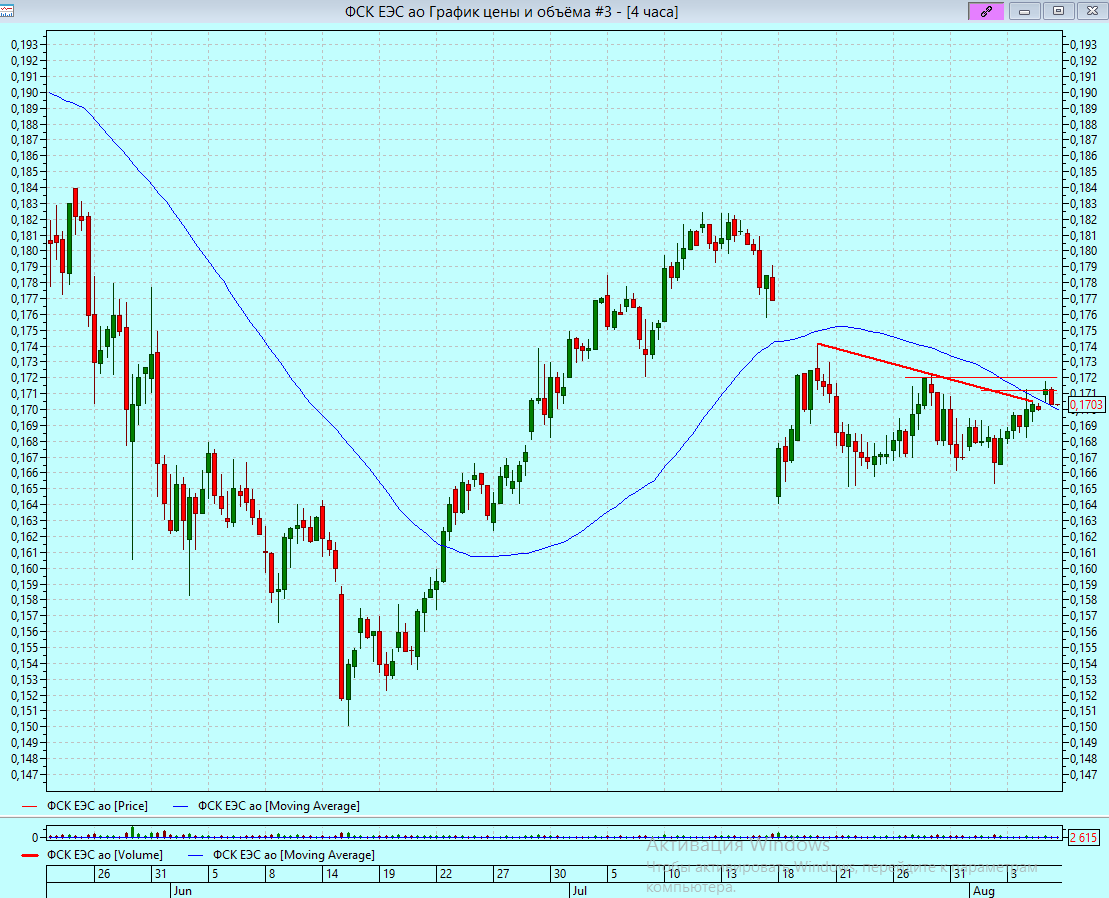Click the date label 19
The width and height of the screenshot is (1109, 898).
[389, 873]
